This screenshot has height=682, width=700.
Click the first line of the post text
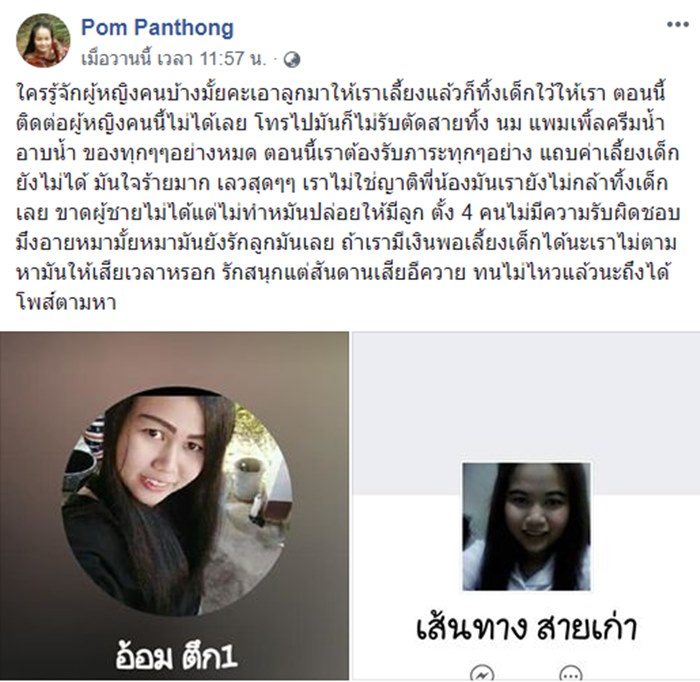point(341,93)
